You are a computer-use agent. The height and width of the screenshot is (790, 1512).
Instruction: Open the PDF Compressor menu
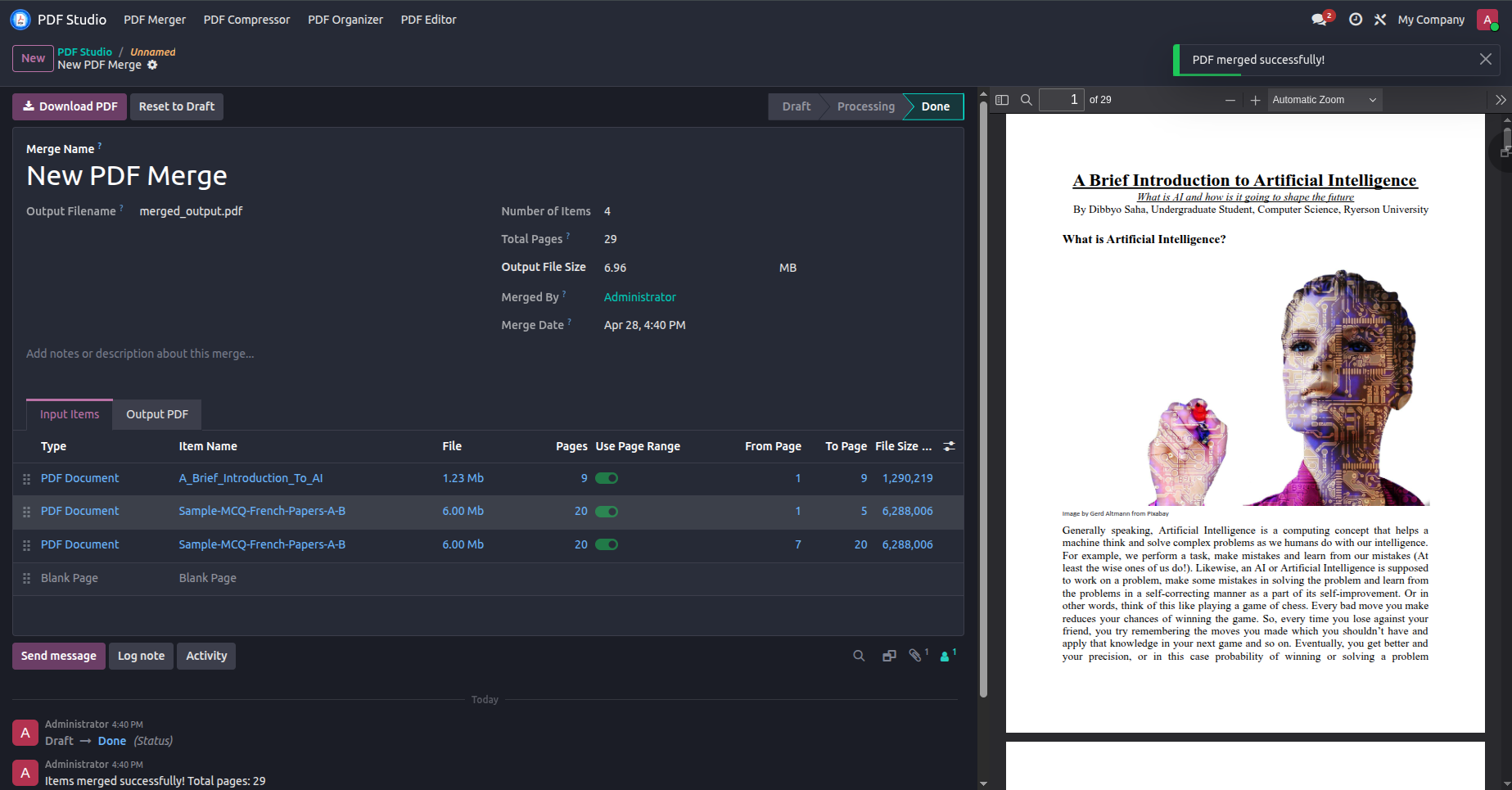coord(246,20)
